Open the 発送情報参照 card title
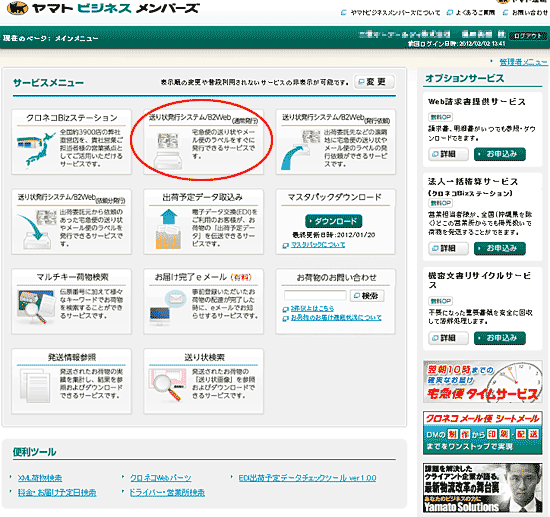The height and width of the screenshot is (517, 550). pos(72,357)
